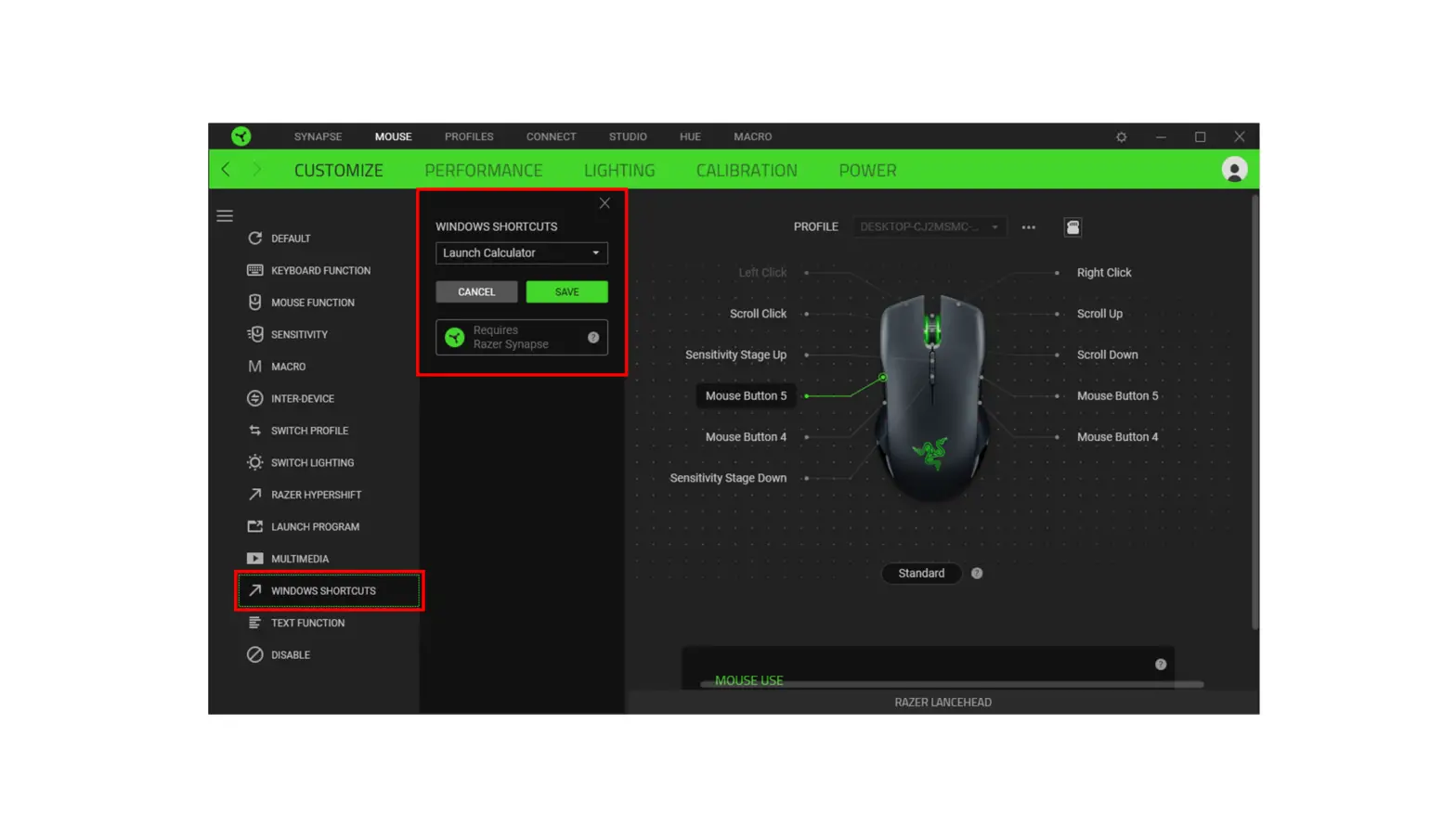Viewport: 1456px width, 839px height.
Task: Click the green Save button
Action: pyautogui.click(x=566, y=291)
